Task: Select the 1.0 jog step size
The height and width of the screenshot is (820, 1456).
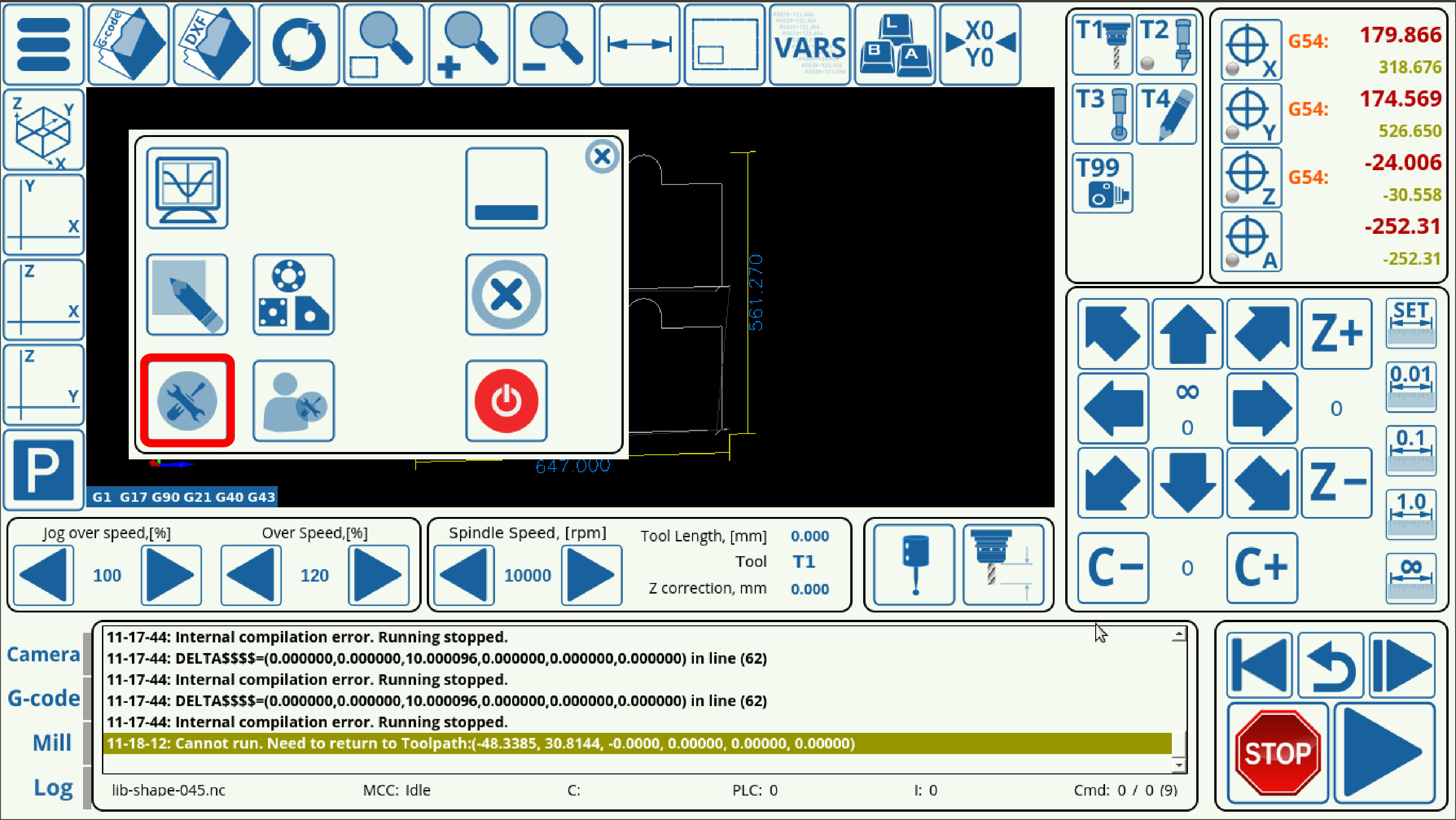Action: pyautogui.click(x=1410, y=514)
